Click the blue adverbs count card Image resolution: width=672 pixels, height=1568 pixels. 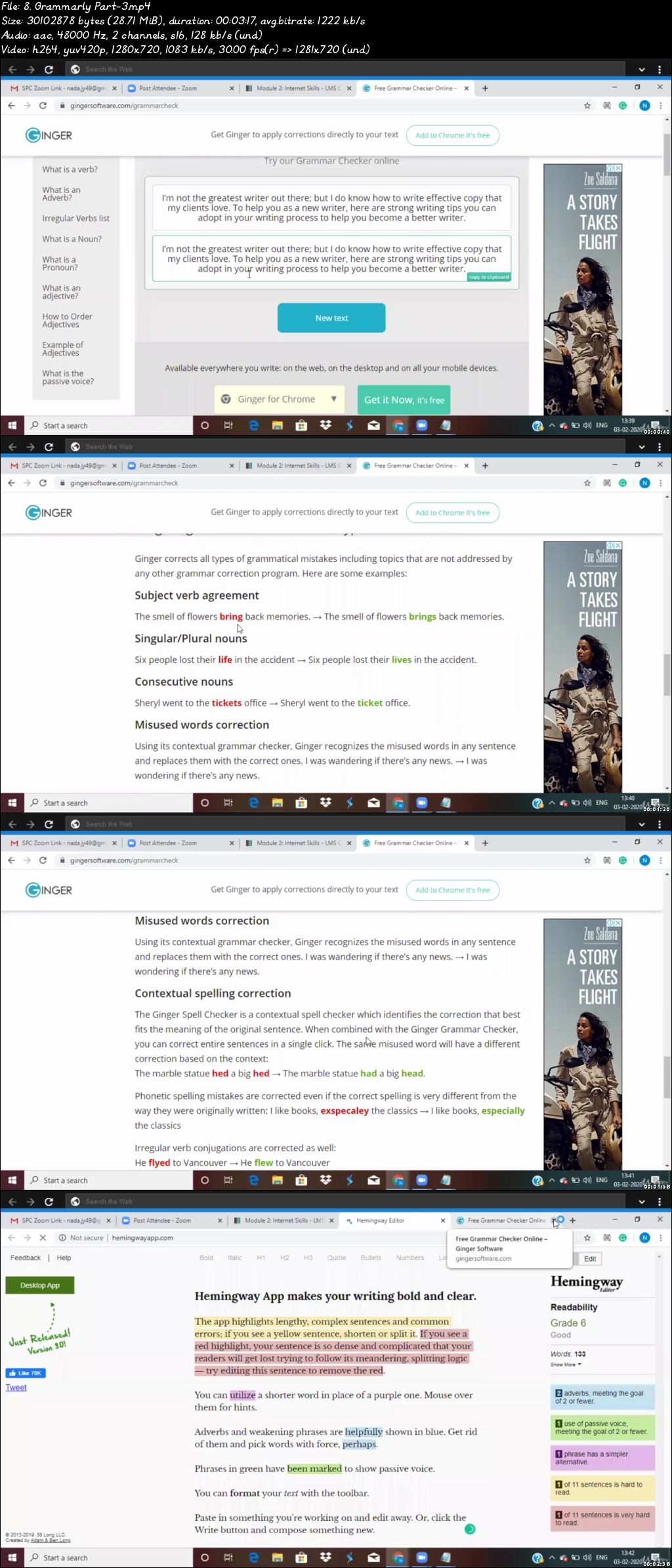pos(602,1397)
